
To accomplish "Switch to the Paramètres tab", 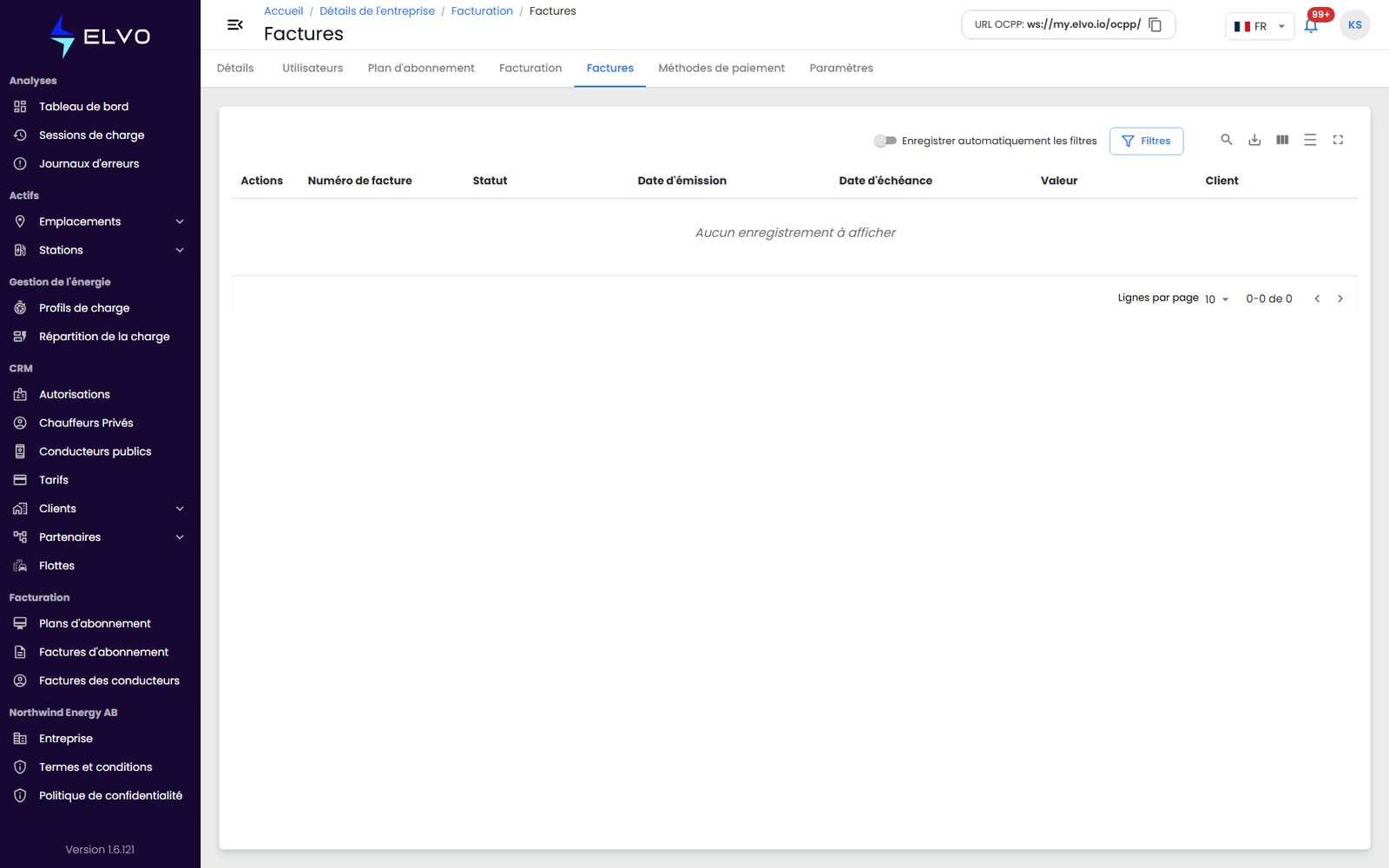I will click(841, 69).
